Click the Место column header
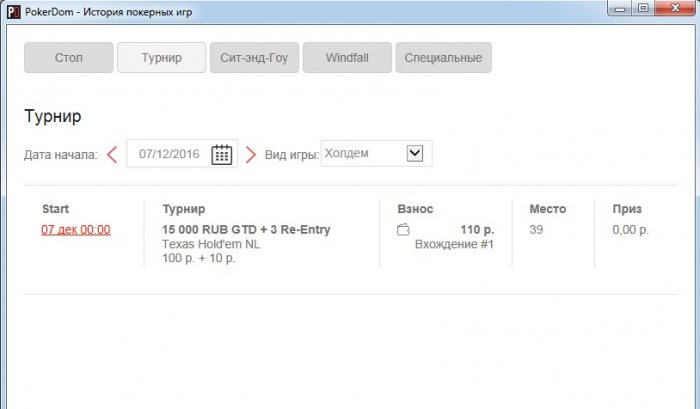 click(548, 209)
